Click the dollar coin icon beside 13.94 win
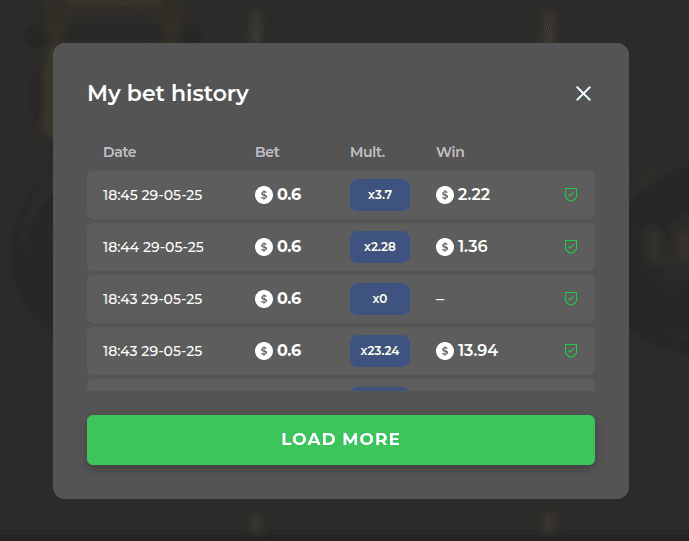Image resolution: width=689 pixels, height=541 pixels. (x=445, y=351)
